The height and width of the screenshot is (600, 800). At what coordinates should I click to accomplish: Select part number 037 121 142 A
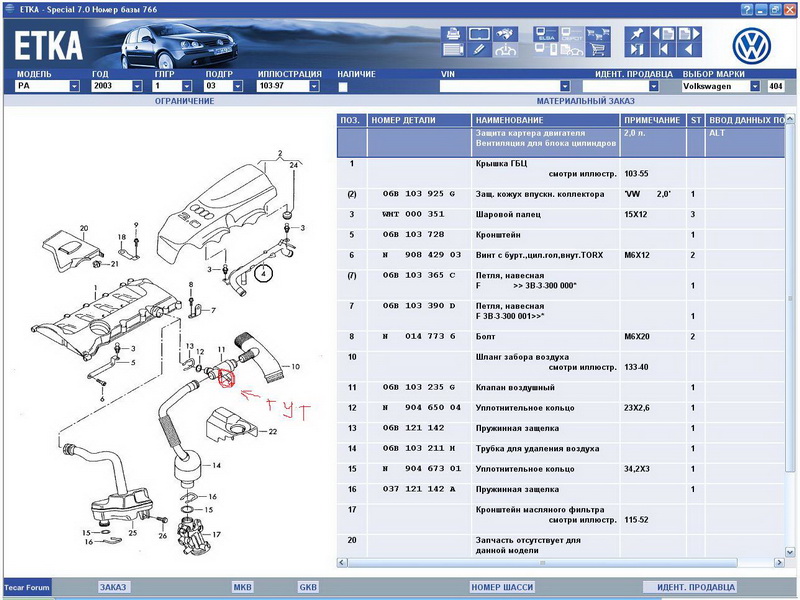tap(419, 489)
